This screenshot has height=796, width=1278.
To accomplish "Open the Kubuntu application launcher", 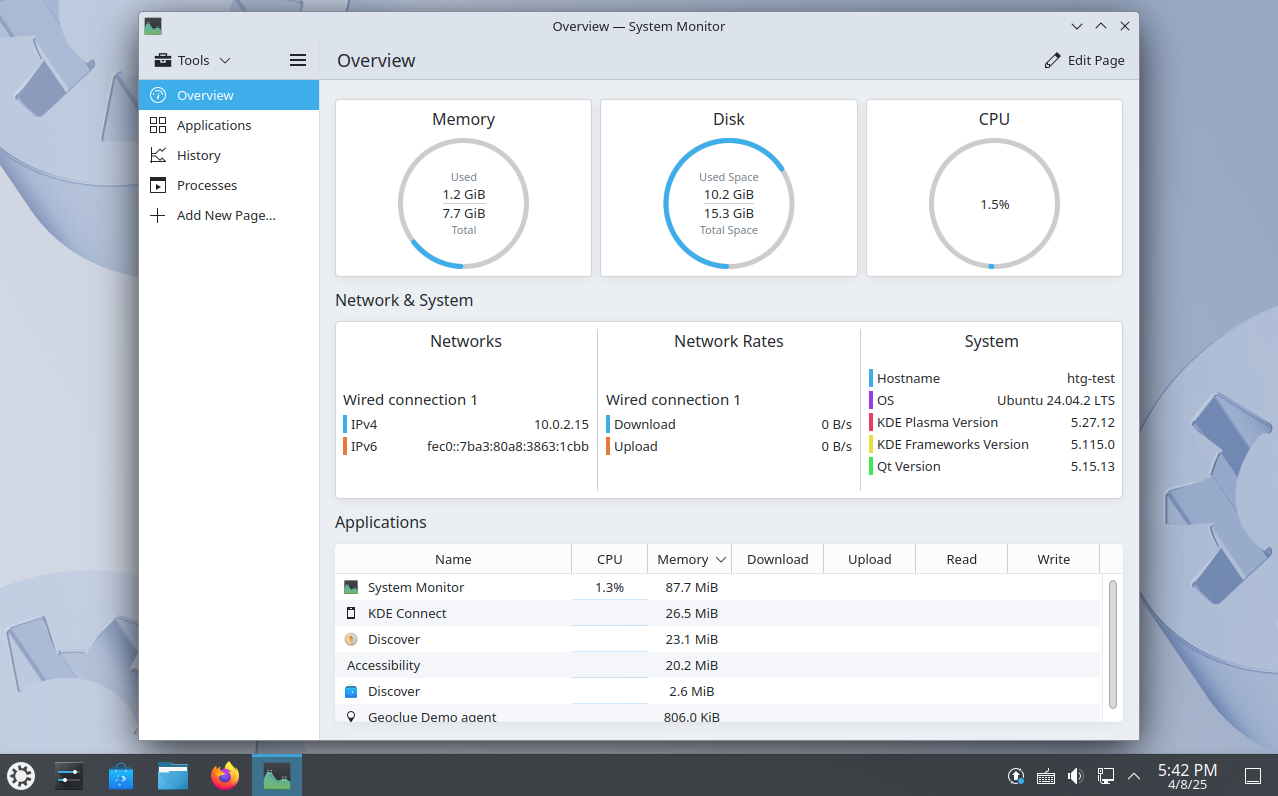I will (x=20, y=775).
